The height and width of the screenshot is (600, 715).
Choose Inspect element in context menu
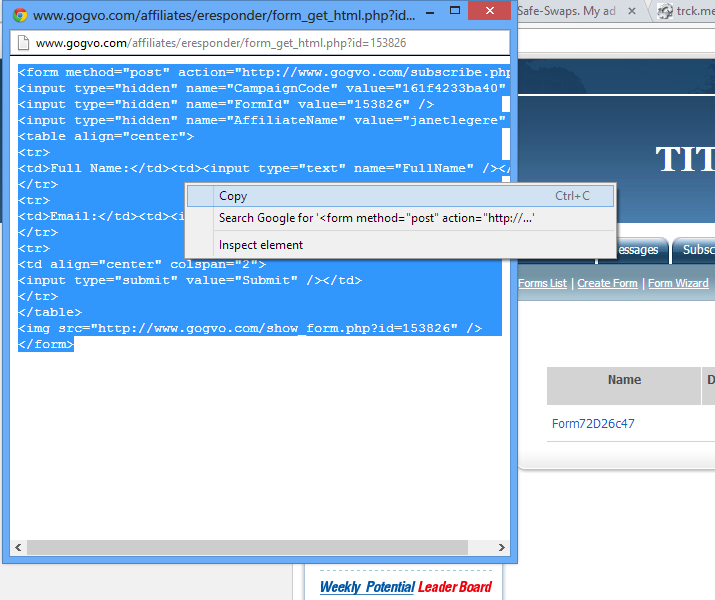[261, 245]
